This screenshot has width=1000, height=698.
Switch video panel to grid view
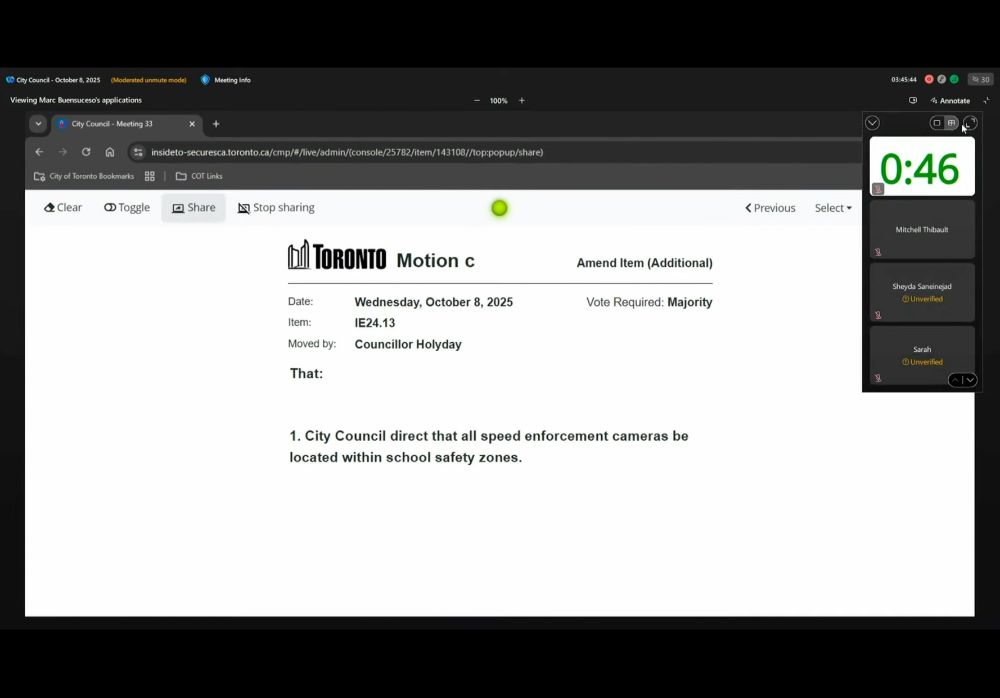(952, 123)
